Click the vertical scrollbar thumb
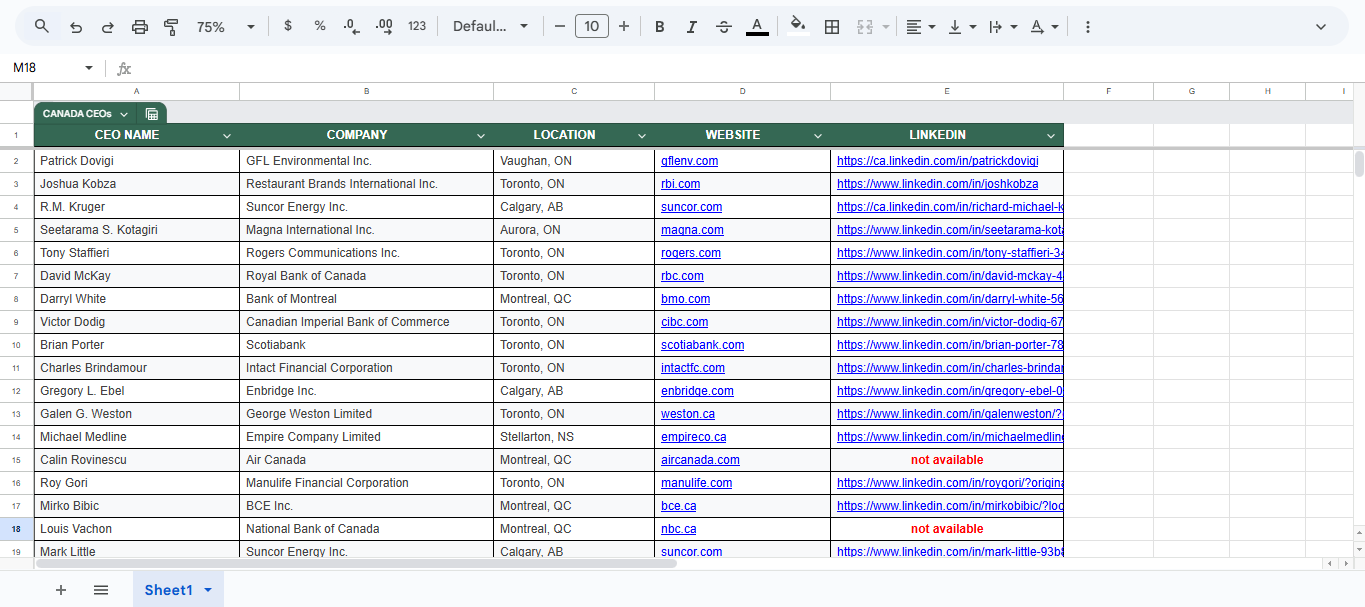Image resolution: width=1365 pixels, height=607 pixels. point(1359,164)
